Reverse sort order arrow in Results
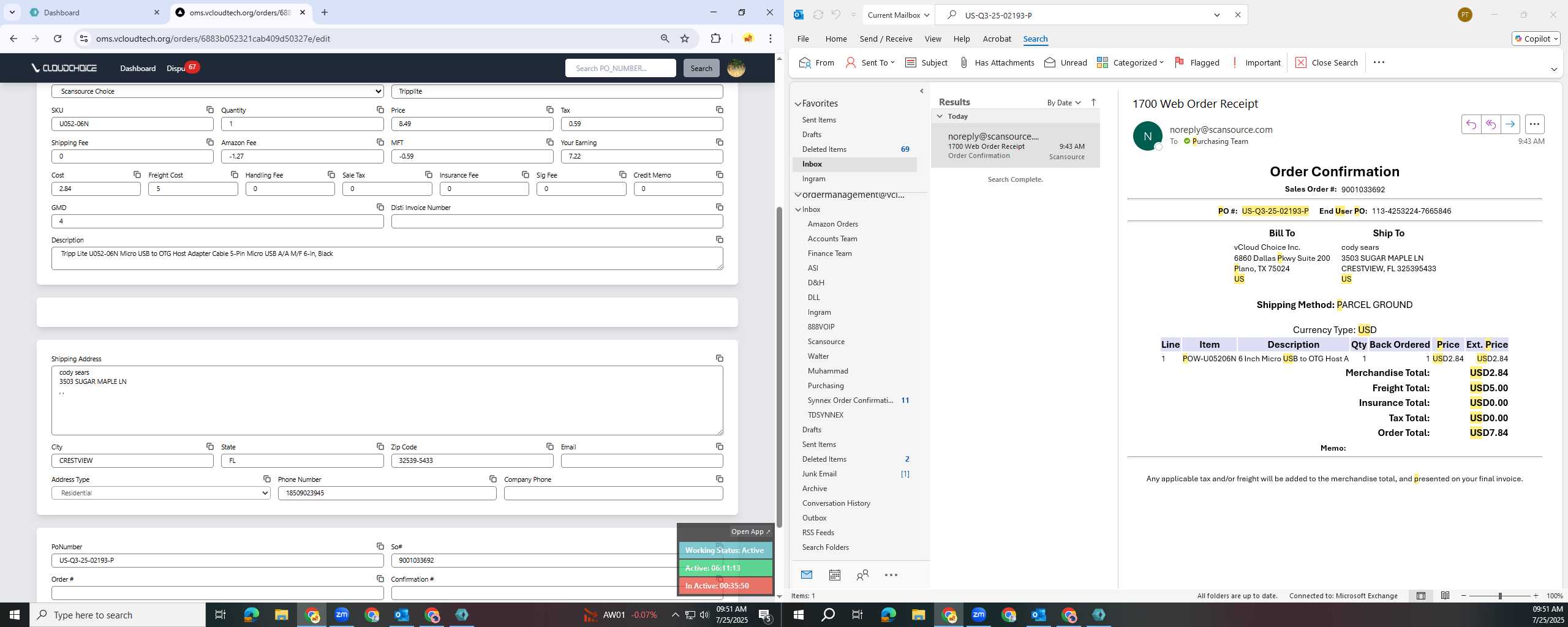This screenshot has height=627, width=1568. point(1093,102)
